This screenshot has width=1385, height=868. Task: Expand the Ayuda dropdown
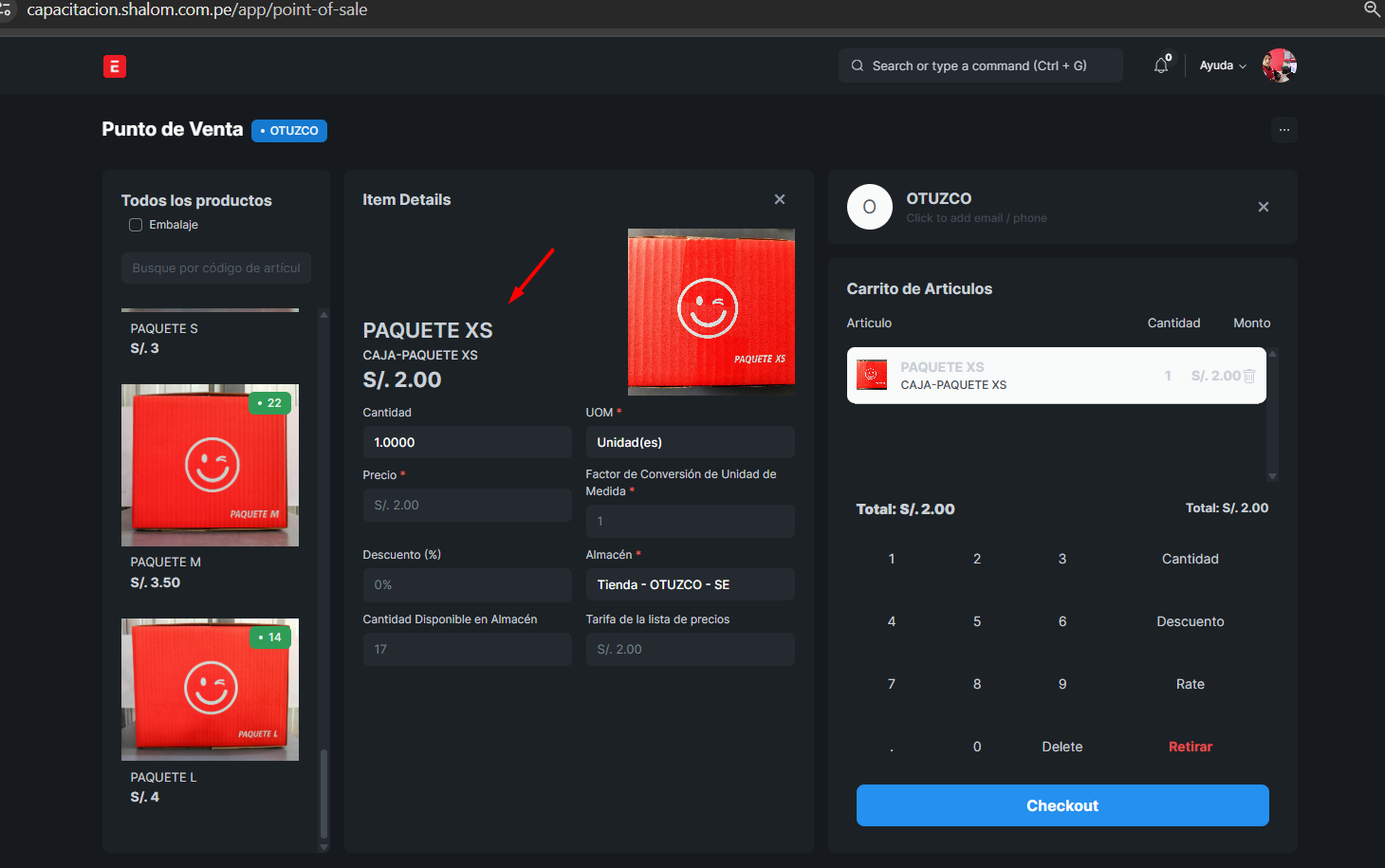coord(1222,65)
